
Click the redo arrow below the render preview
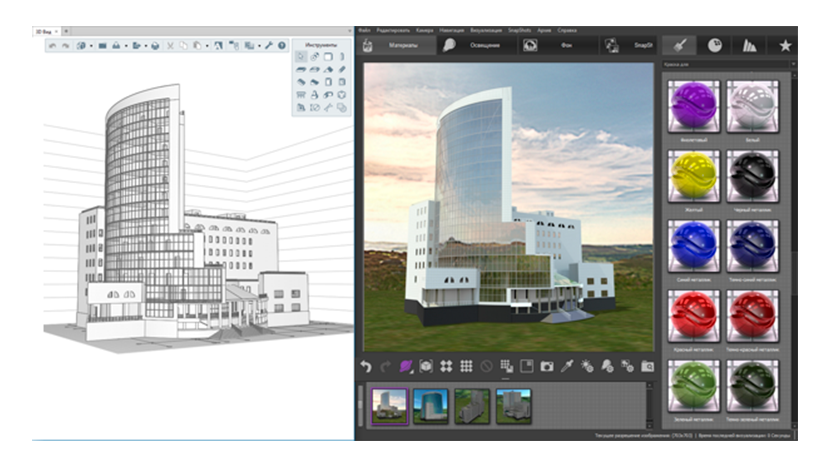click(385, 366)
